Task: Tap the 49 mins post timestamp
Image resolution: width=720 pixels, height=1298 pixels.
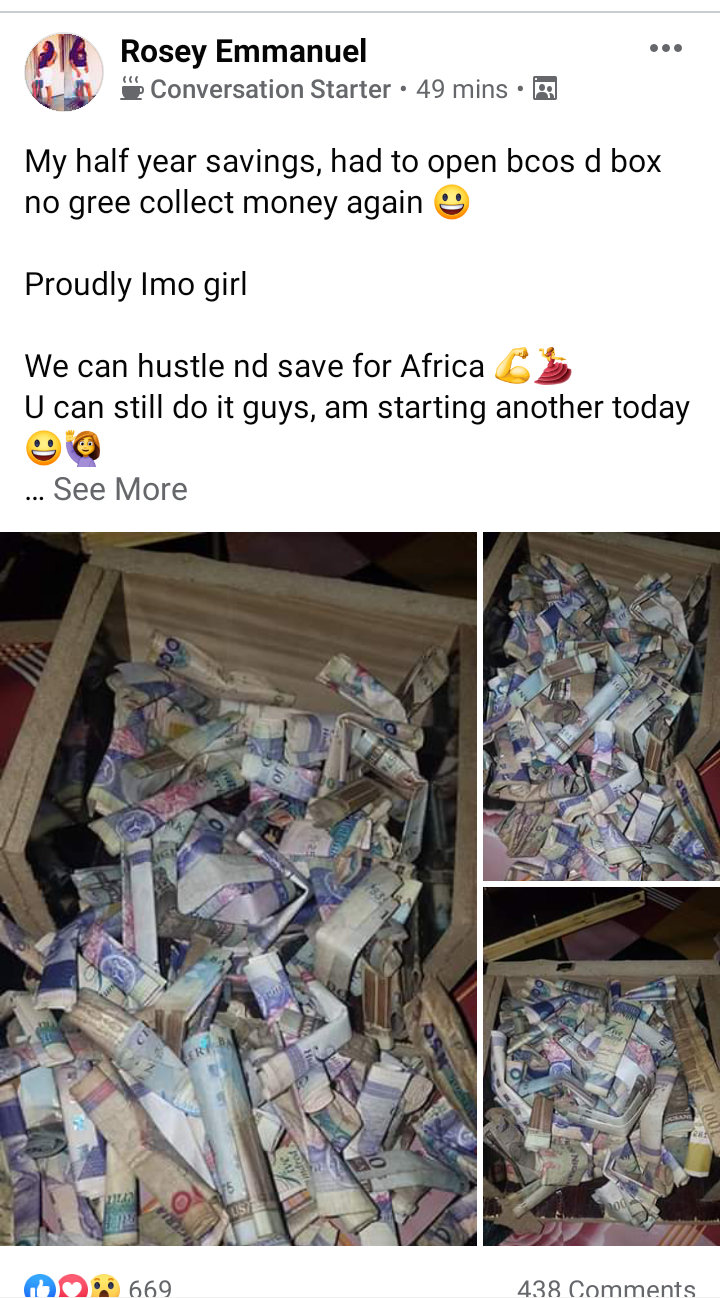Action: 462,89
